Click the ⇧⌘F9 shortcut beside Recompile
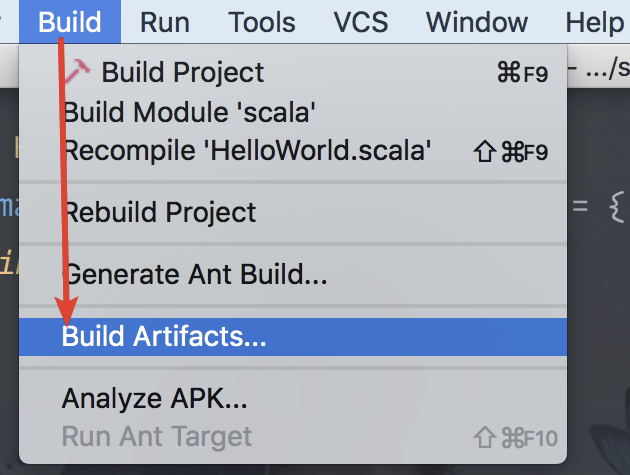This screenshot has width=630, height=475. point(510,151)
